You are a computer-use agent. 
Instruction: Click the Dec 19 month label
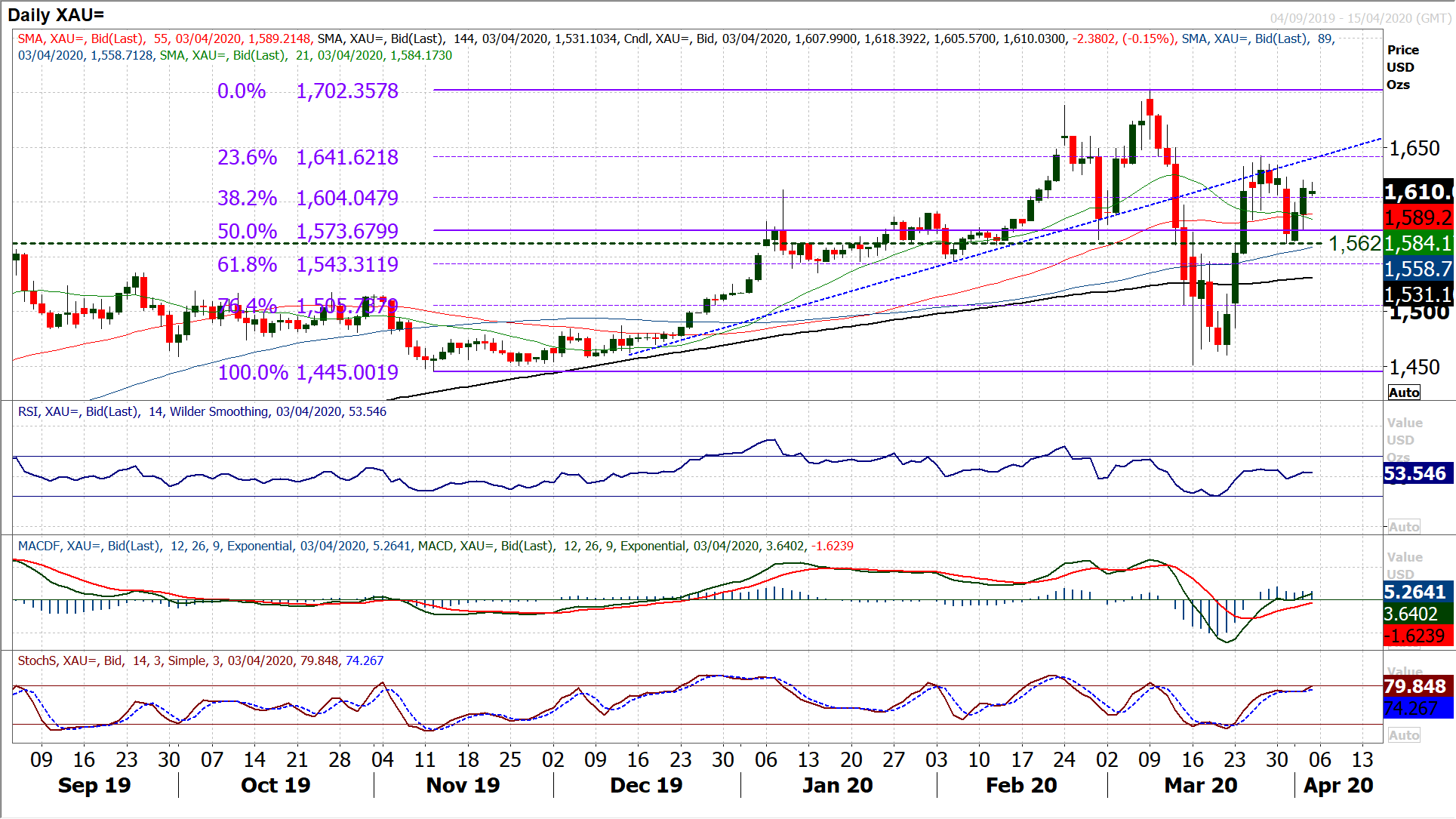(646, 786)
